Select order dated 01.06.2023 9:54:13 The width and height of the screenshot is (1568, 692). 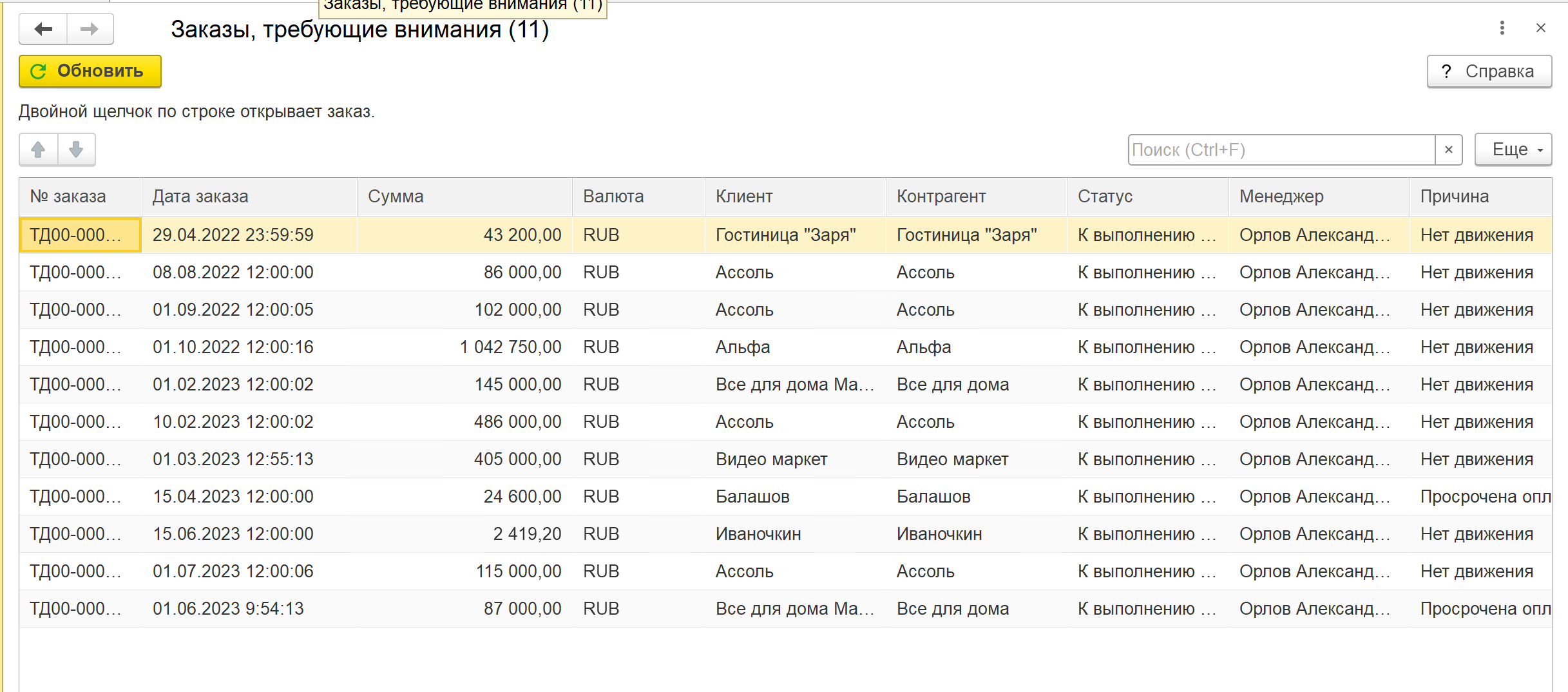(249, 609)
